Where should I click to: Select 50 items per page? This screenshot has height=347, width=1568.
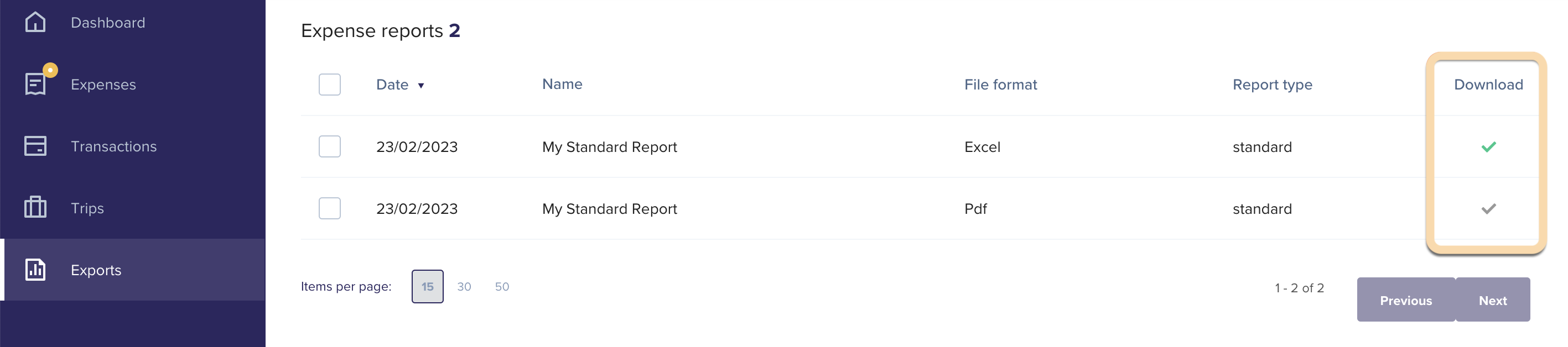pyautogui.click(x=502, y=286)
